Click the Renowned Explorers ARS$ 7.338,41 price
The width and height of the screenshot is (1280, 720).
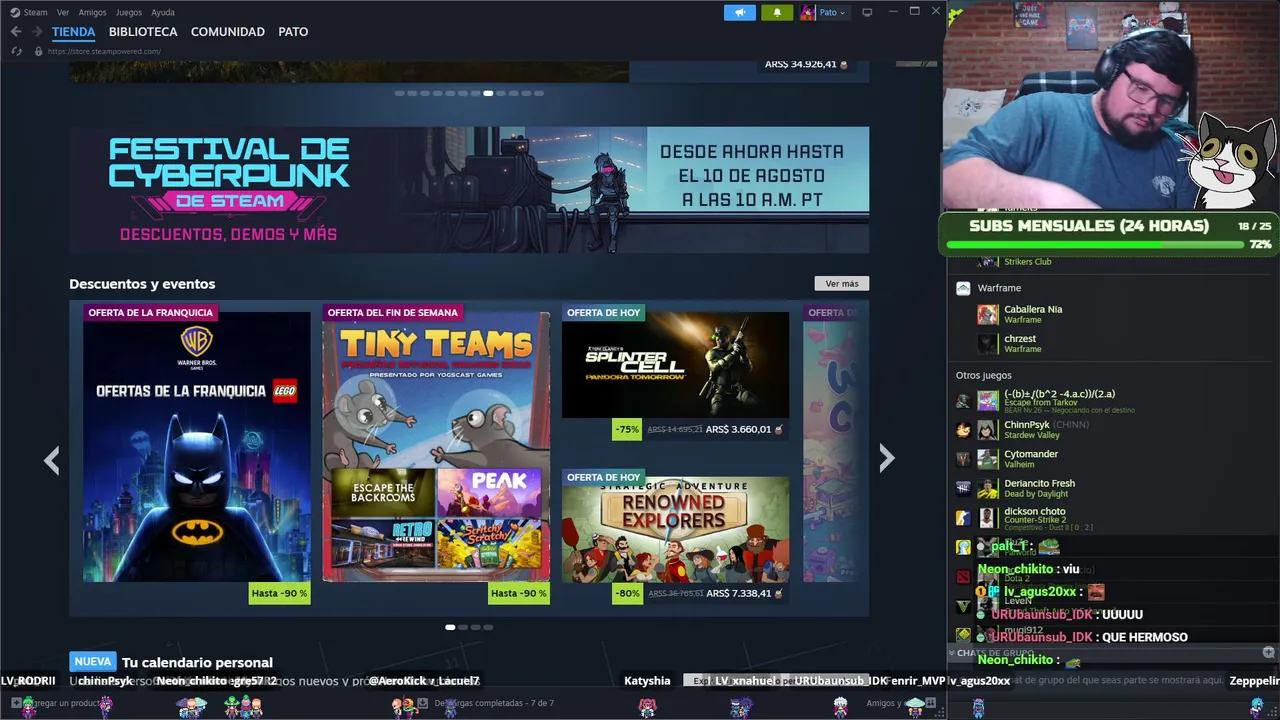click(738, 593)
